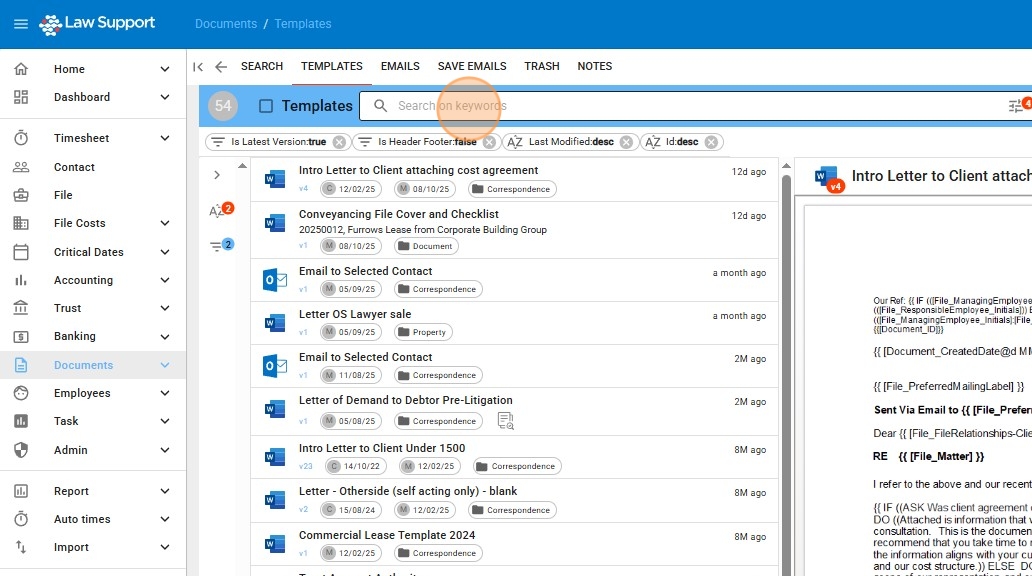The height and width of the screenshot is (576, 1032).
Task: Expand the Accounting sidebar section
Action: [x=165, y=280]
